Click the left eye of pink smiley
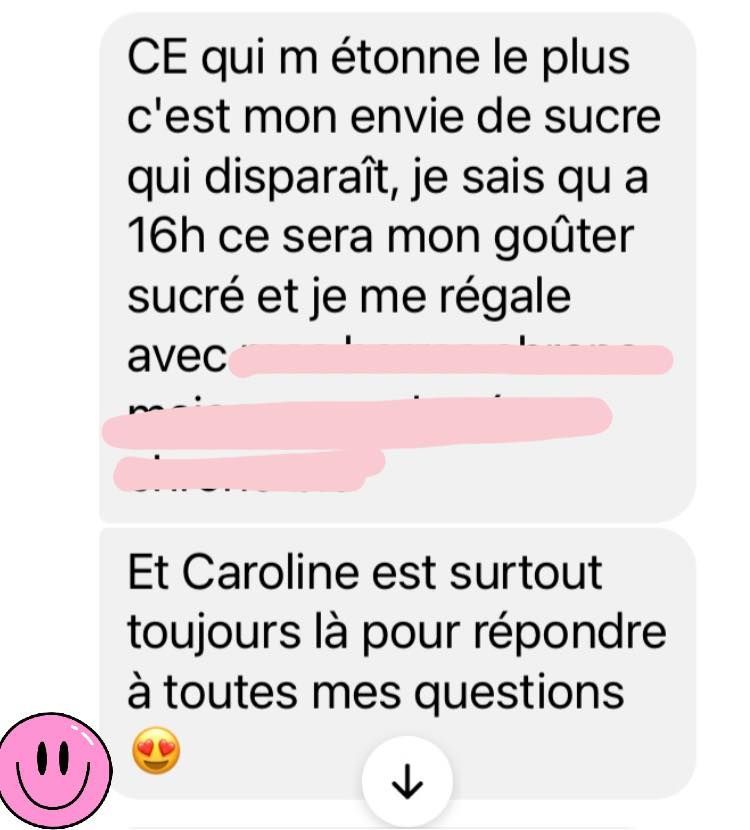Viewport: 750px width, 830px height. coord(42,757)
